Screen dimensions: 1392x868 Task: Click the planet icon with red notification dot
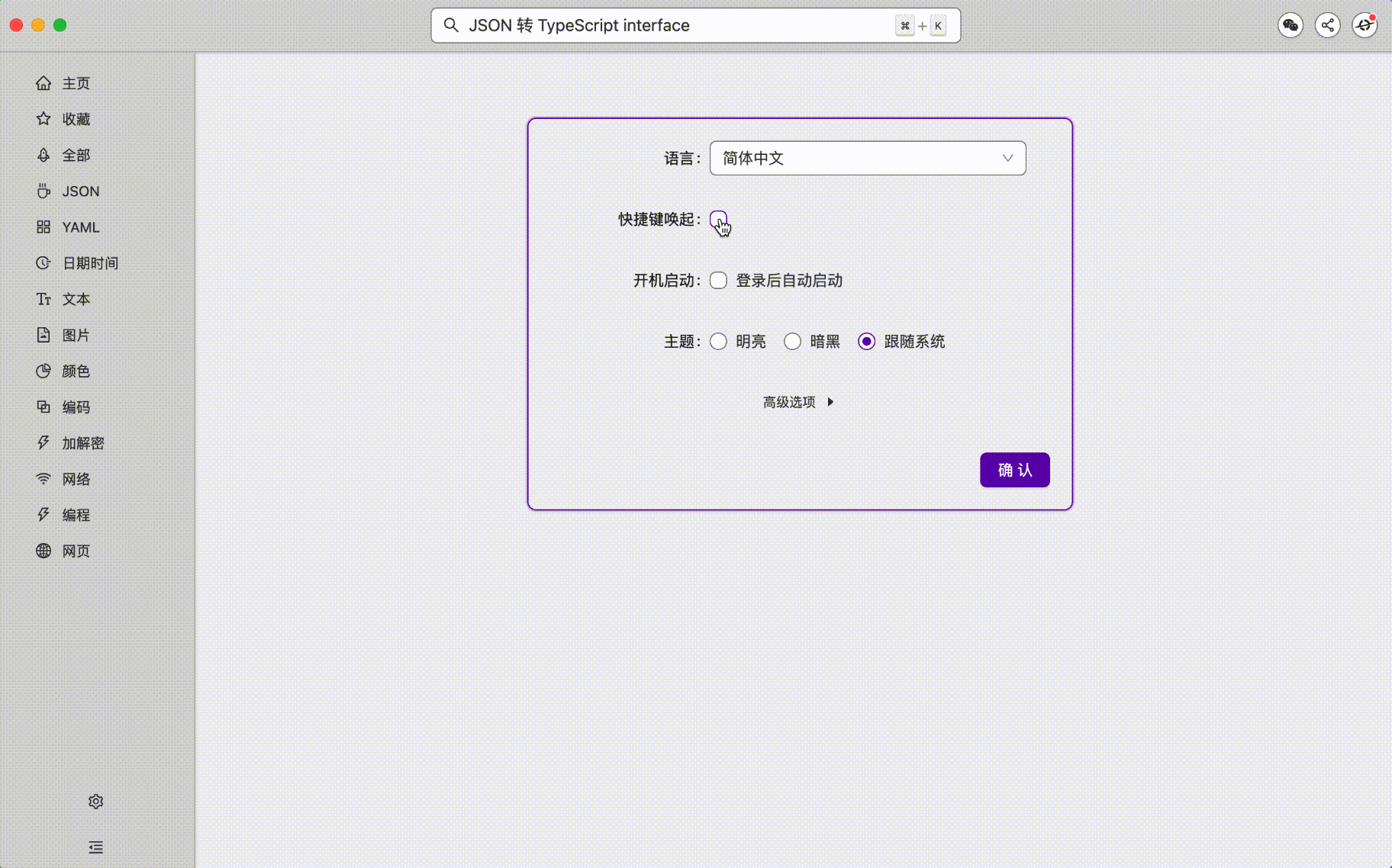point(1365,25)
